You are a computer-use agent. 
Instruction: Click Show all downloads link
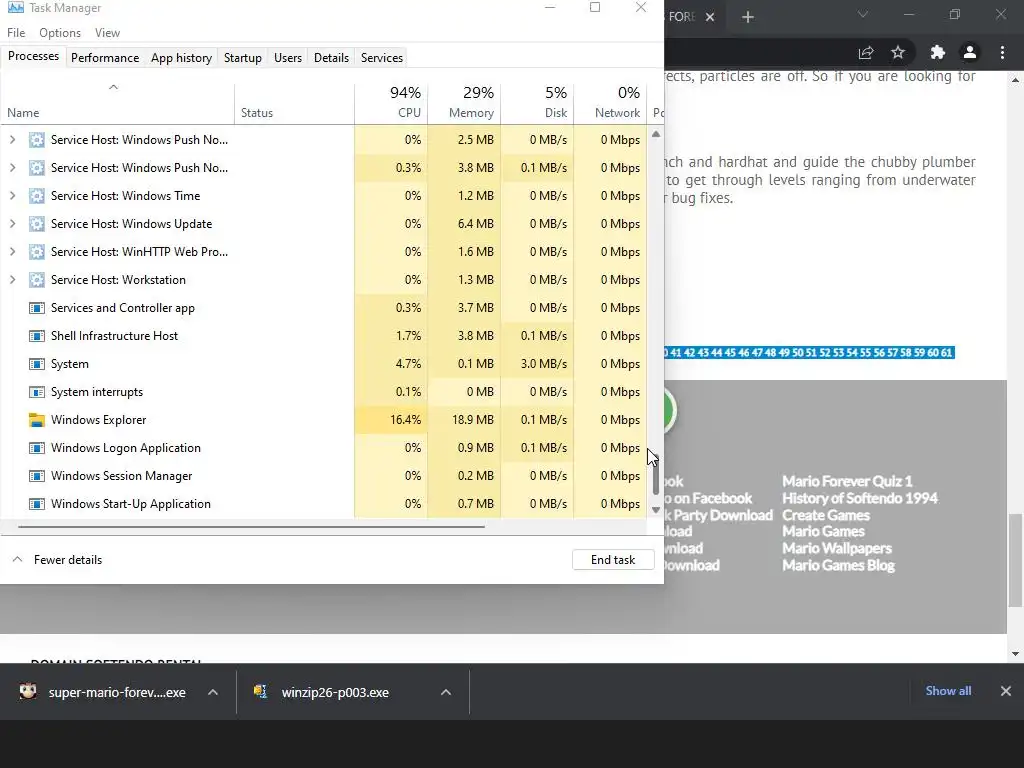948,691
